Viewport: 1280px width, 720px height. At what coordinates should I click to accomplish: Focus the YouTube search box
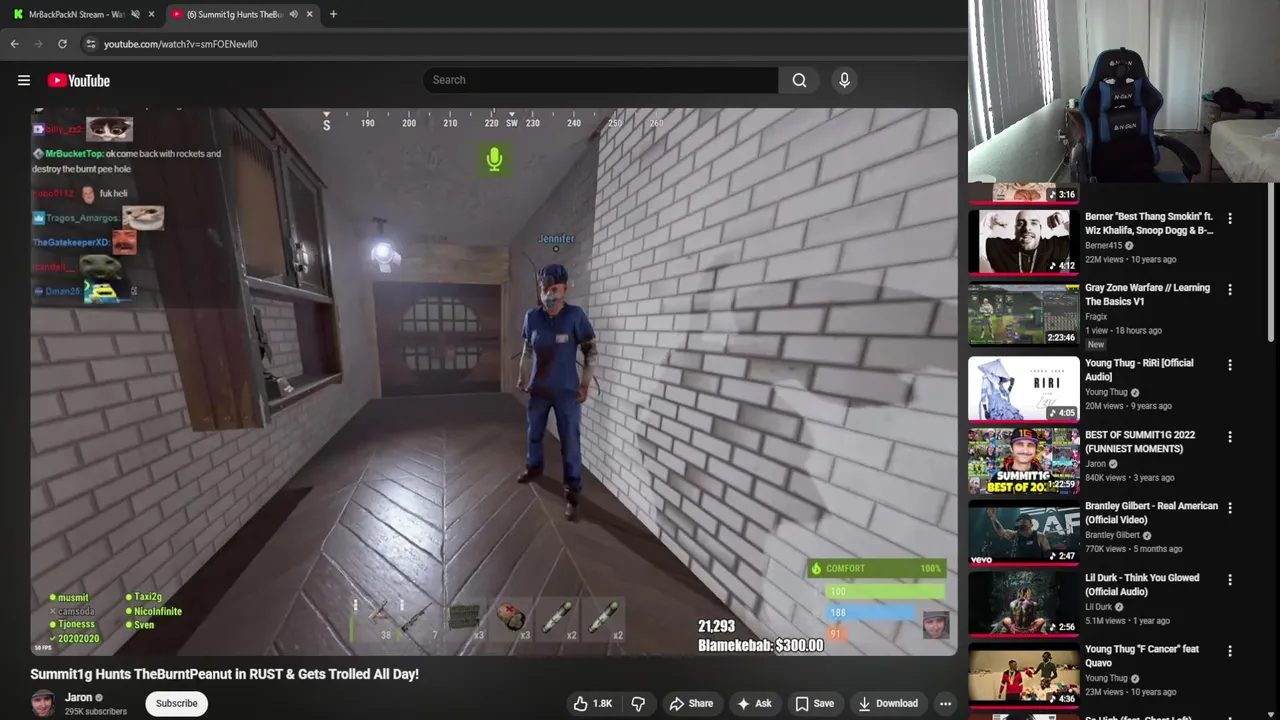point(600,80)
